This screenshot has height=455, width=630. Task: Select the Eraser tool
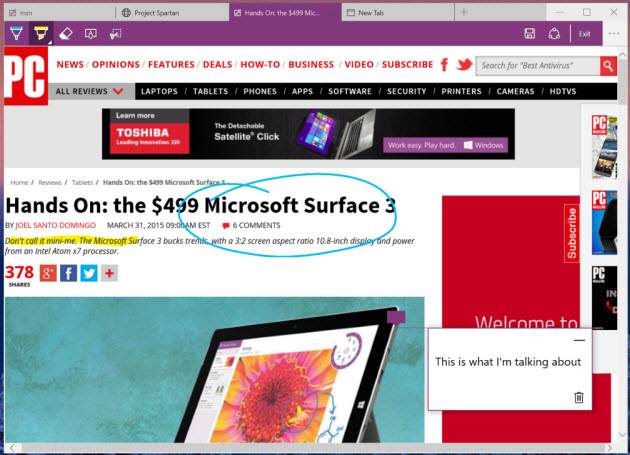pyautogui.click(x=65, y=34)
